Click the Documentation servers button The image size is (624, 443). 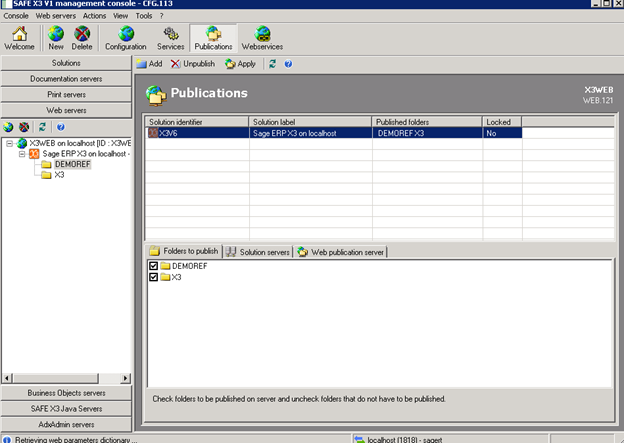click(66, 78)
